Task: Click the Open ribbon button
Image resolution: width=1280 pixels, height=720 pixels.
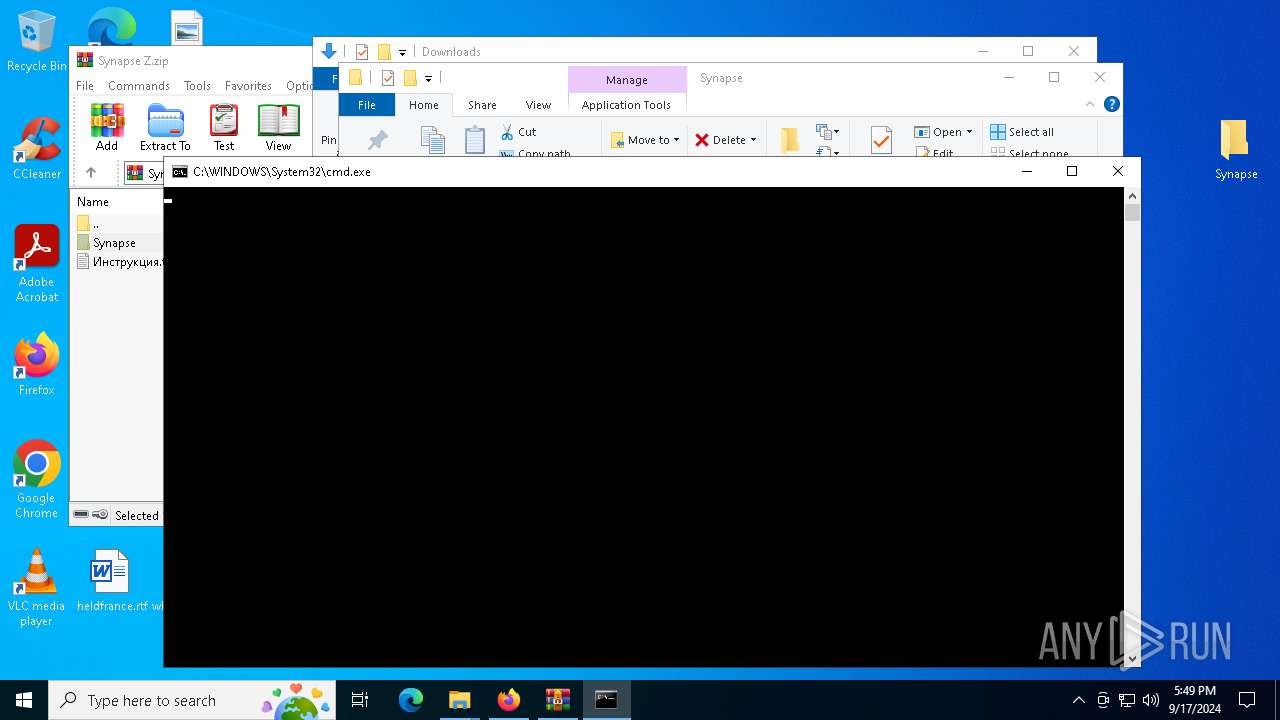Action: (x=938, y=132)
